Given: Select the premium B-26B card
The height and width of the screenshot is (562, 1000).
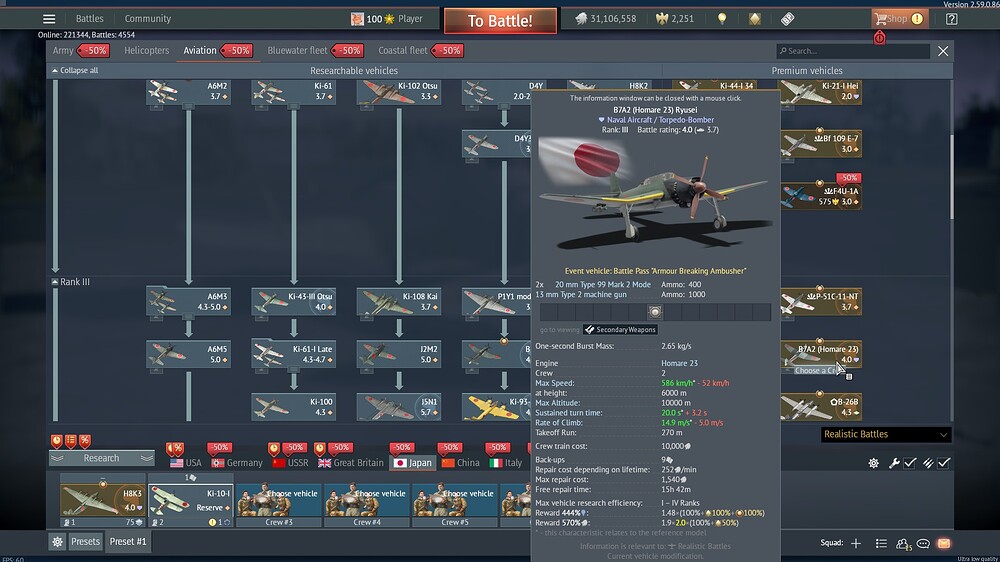Looking at the screenshot, I should [821, 407].
